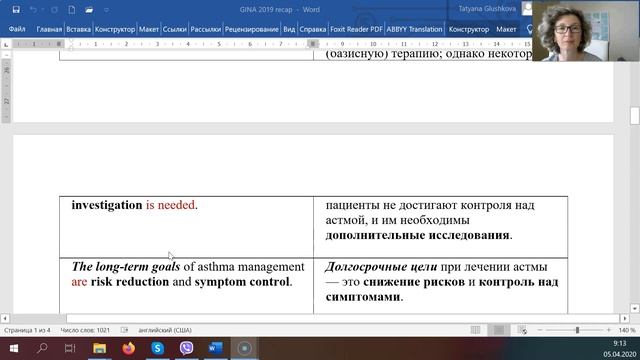Open File Explorer from the taskbar

coord(99,348)
